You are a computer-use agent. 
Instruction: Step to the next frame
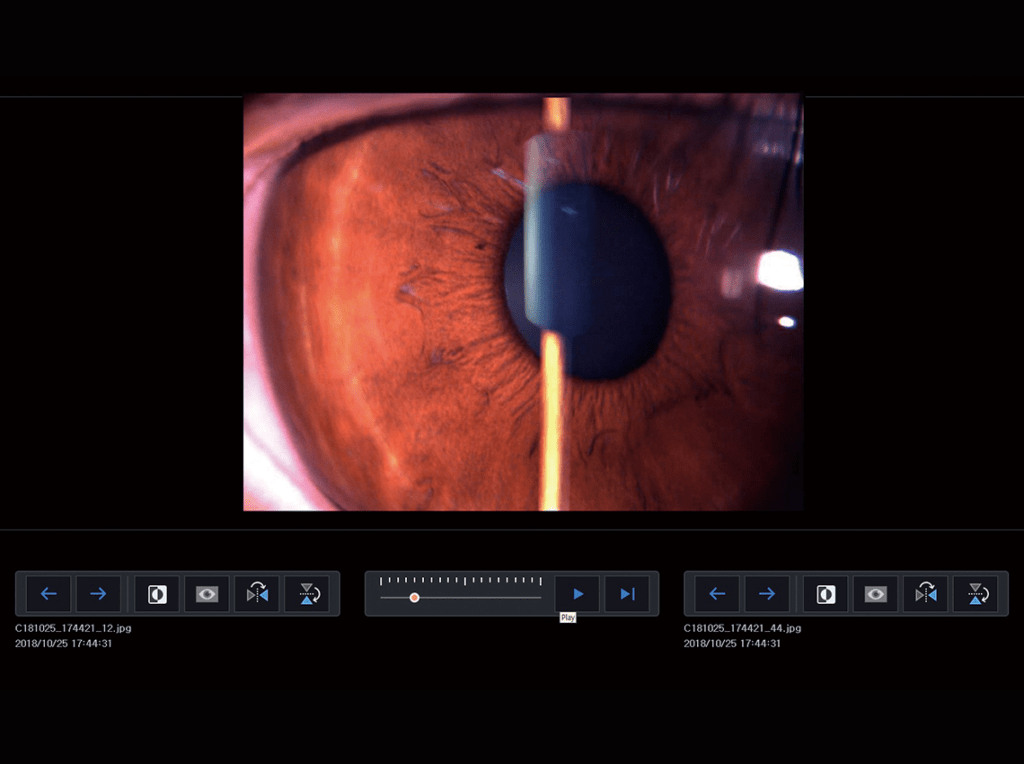628,593
